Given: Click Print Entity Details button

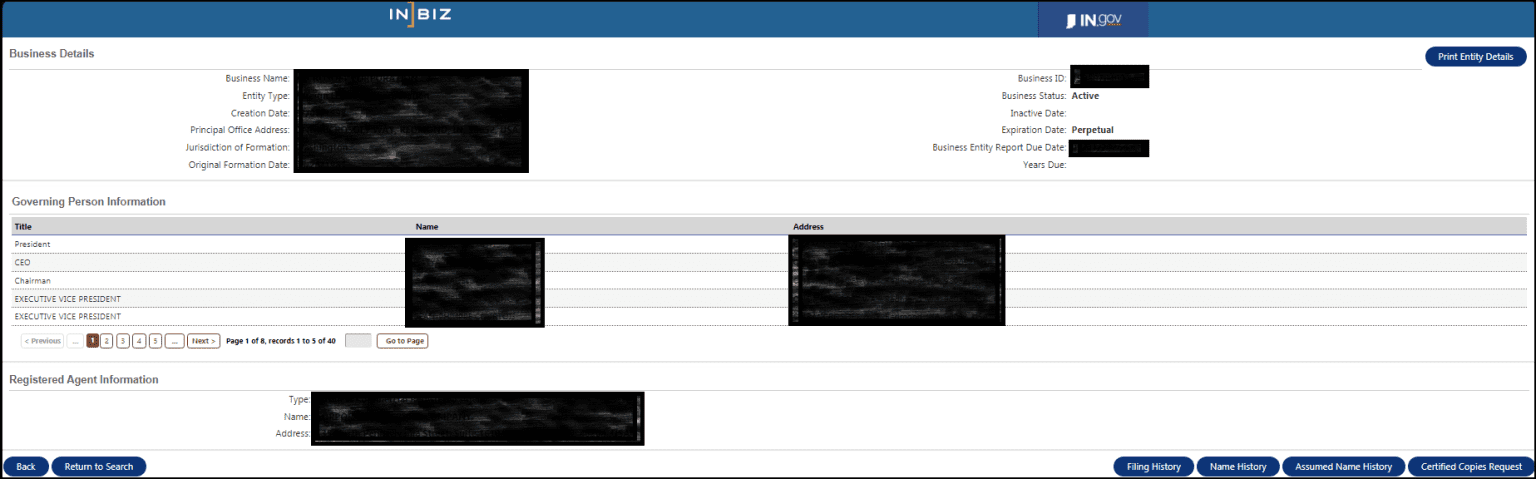Looking at the screenshot, I should click(1475, 57).
